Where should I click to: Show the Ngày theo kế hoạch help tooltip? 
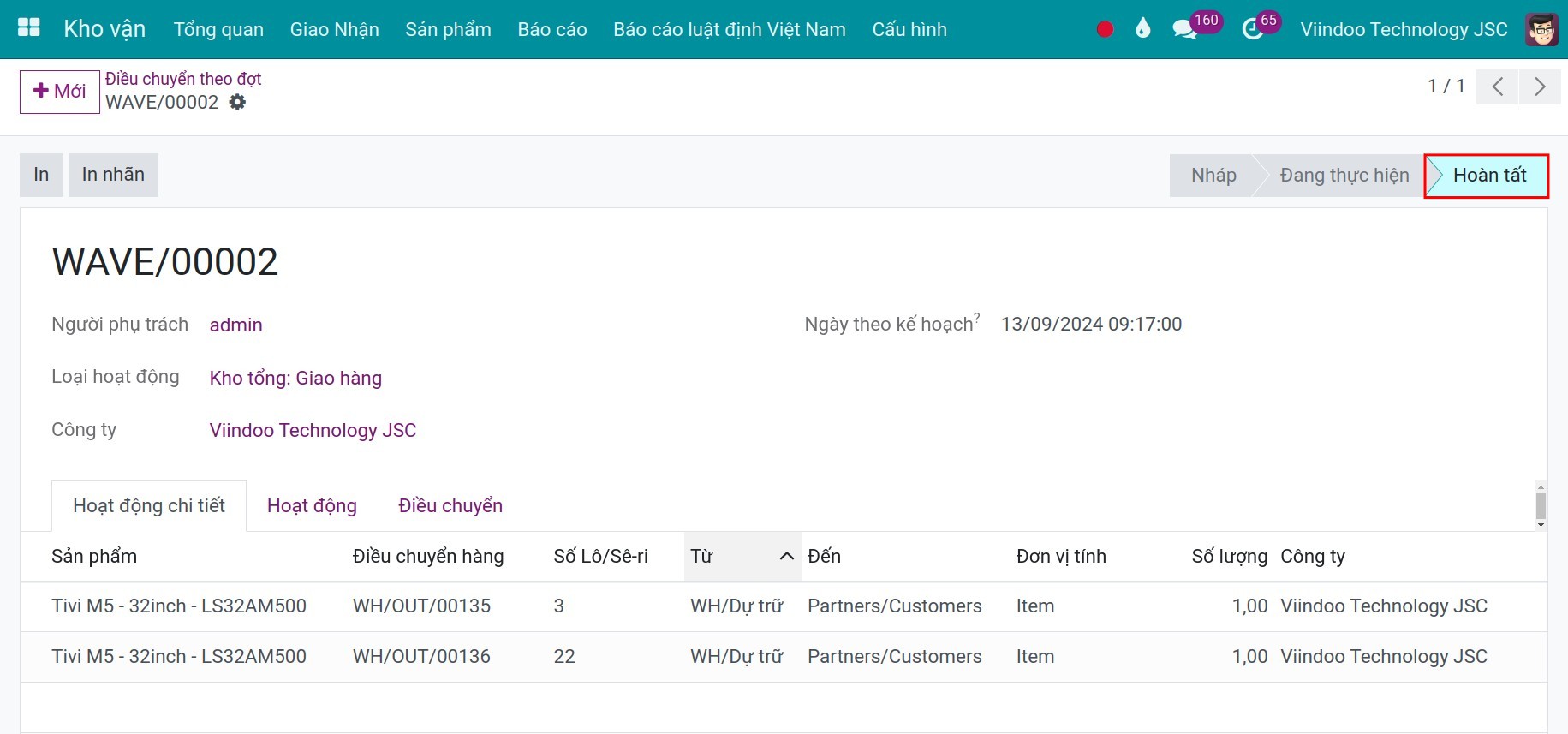[977, 318]
